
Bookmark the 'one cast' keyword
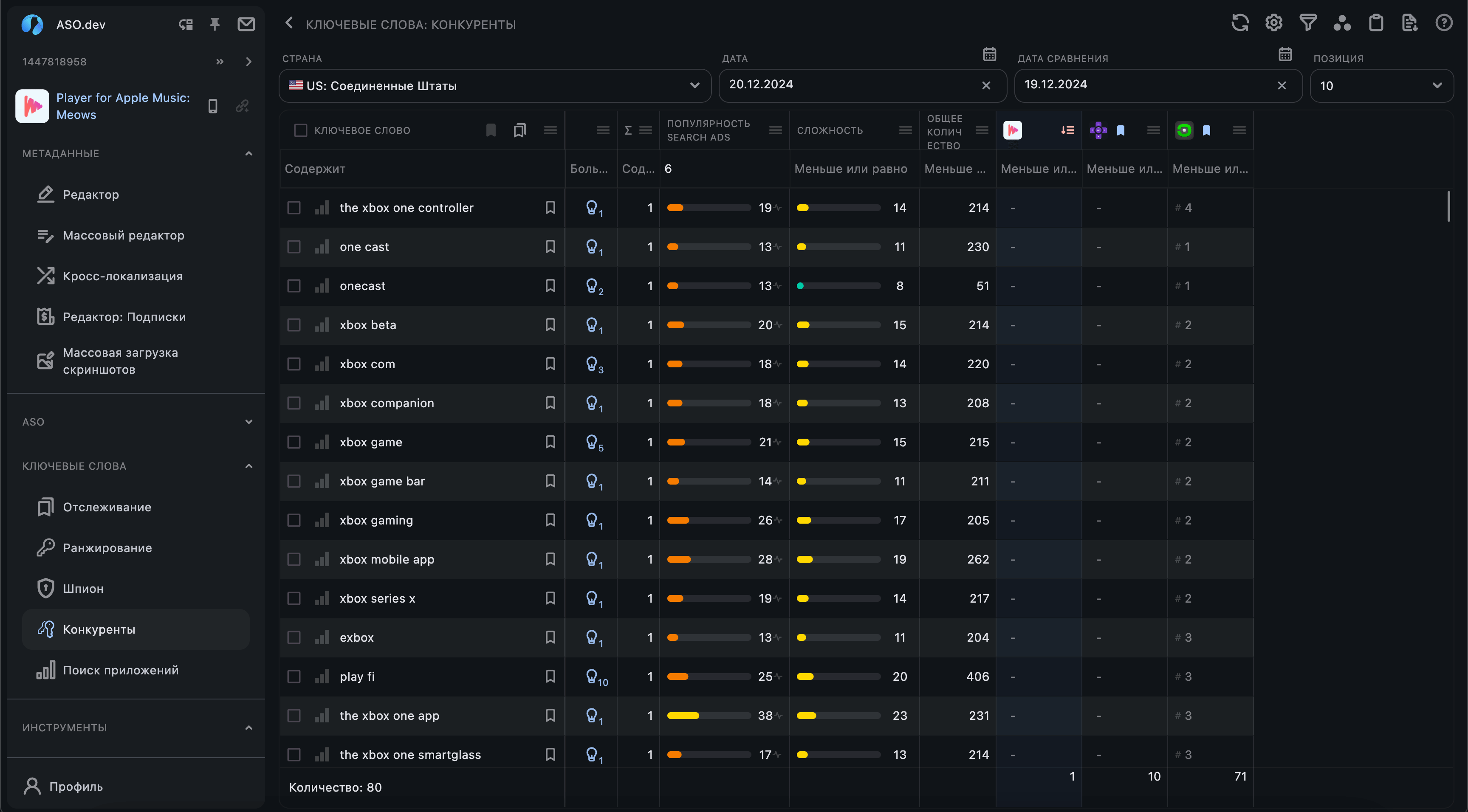tap(550, 246)
